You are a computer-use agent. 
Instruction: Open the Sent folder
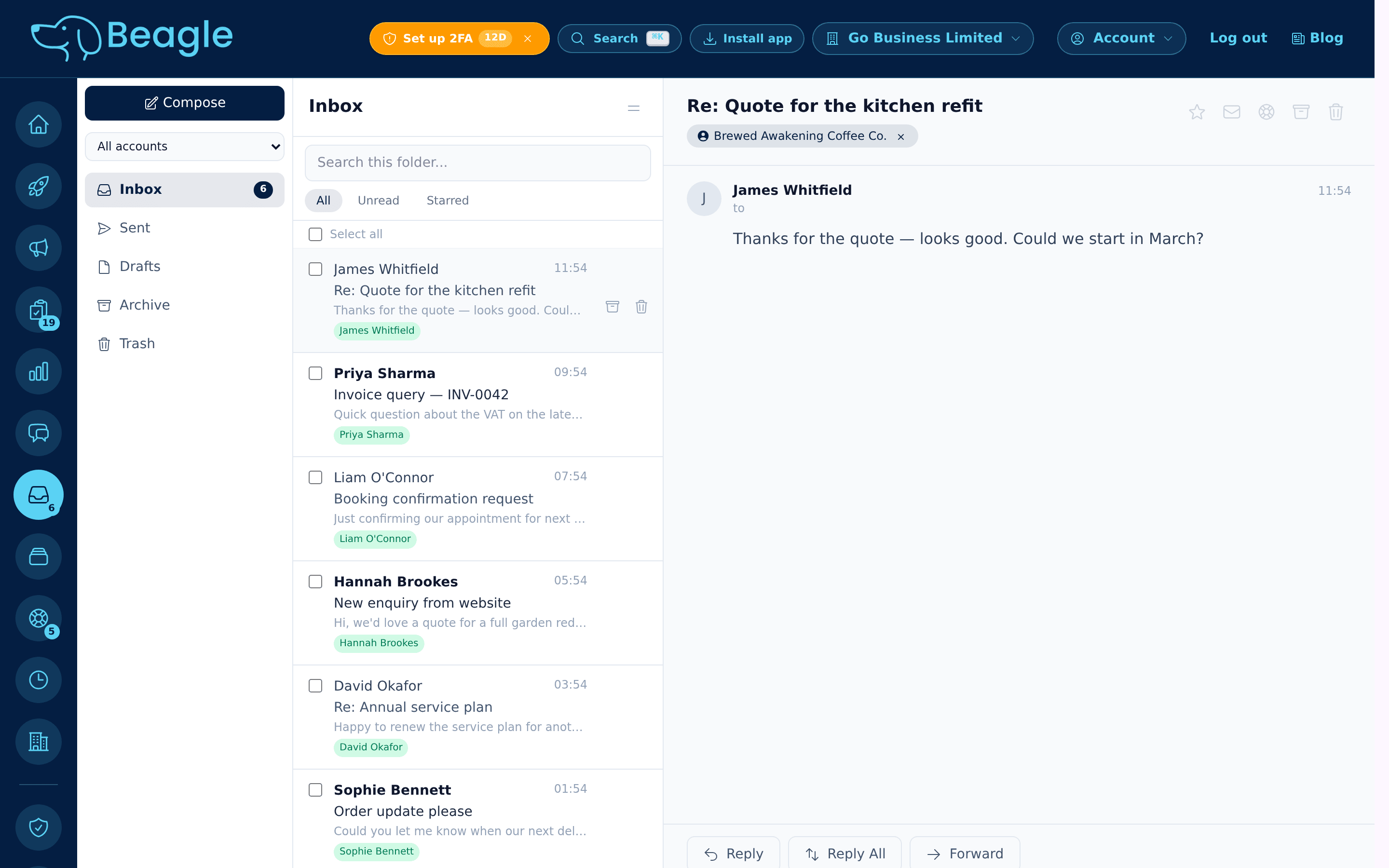tap(185, 228)
